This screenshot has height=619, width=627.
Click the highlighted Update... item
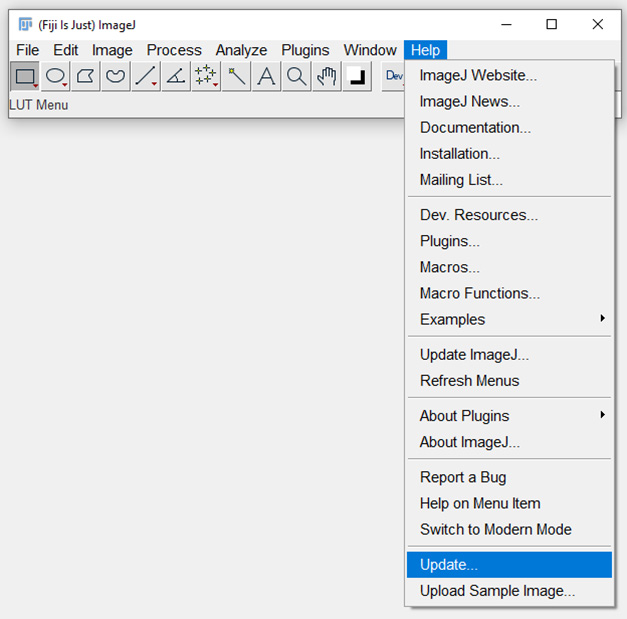(x=509, y=565)
